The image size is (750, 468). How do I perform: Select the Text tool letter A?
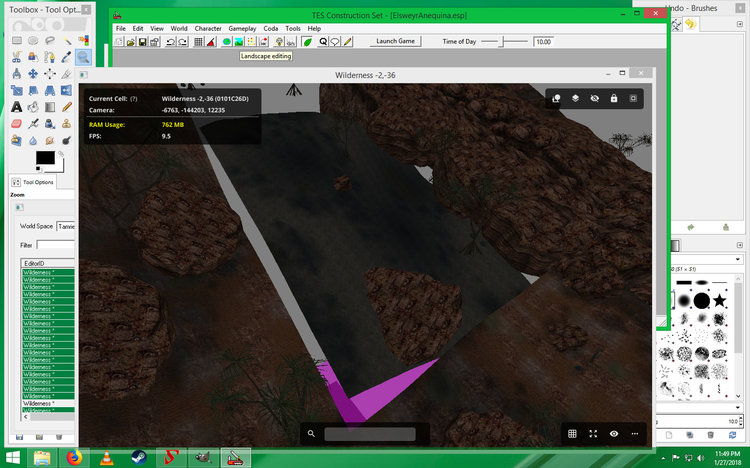pos(17,107)
